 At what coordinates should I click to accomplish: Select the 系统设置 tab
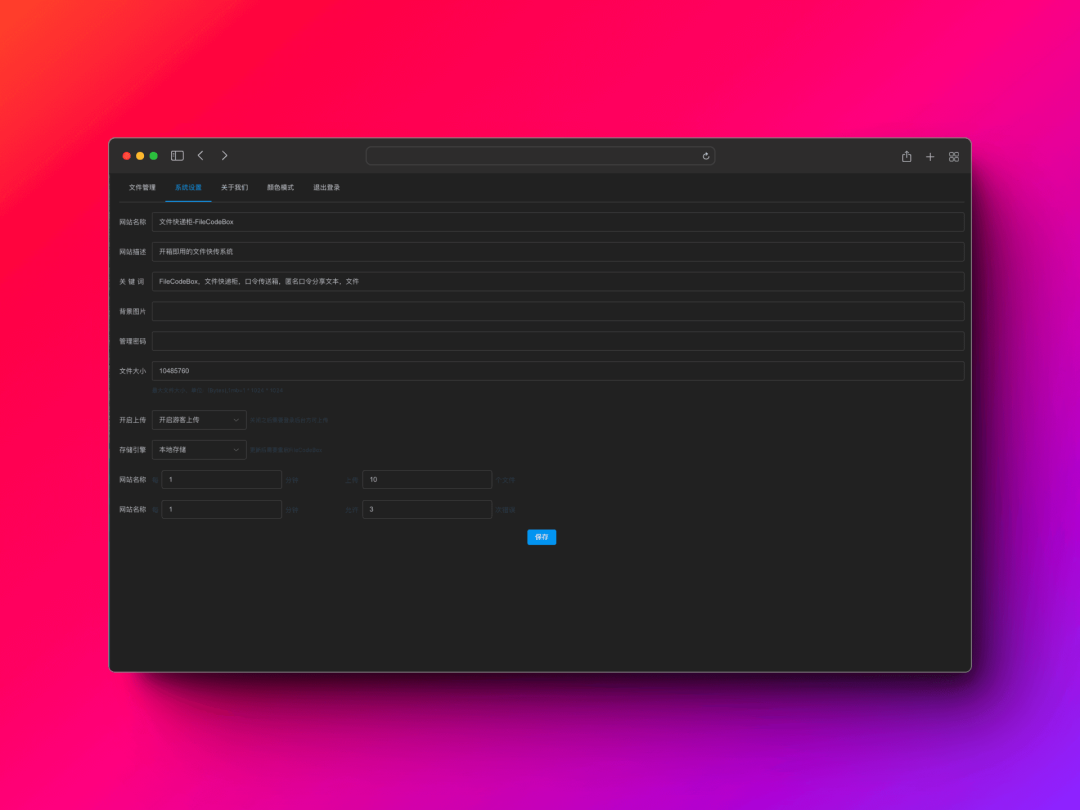pyautogui.click(x=188, y=187)
